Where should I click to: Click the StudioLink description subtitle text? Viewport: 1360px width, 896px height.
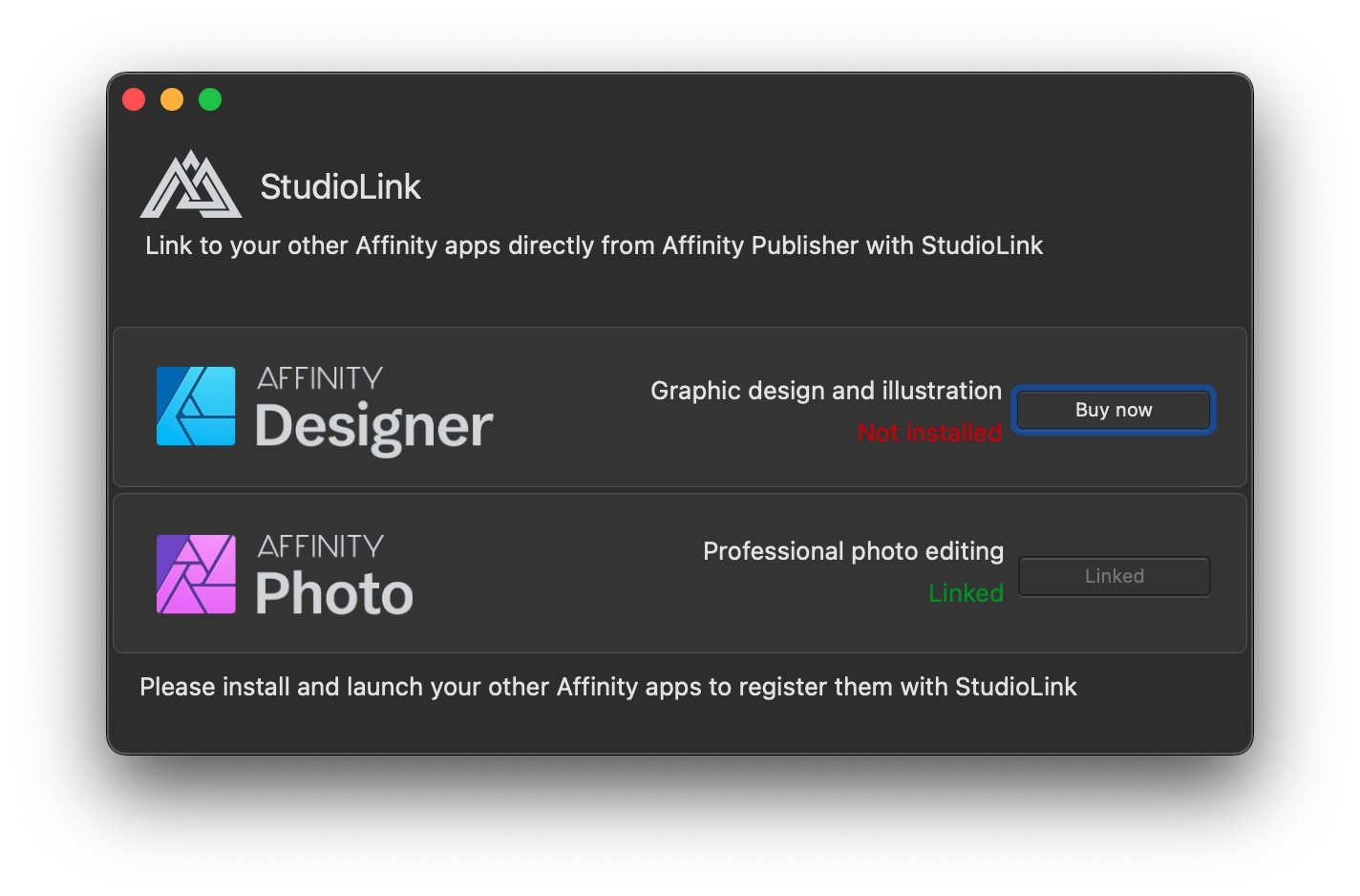[x=594, y=245]
